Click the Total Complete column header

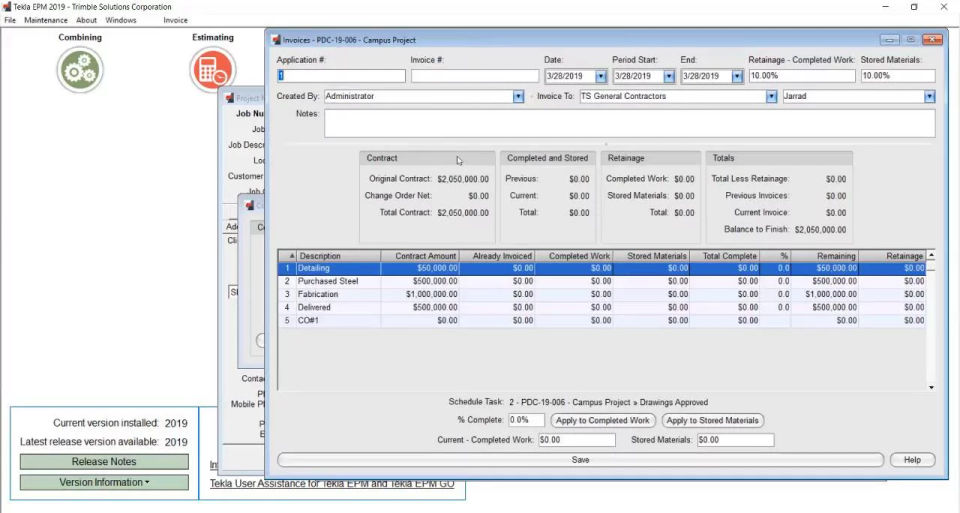click(x=725, y=256)
